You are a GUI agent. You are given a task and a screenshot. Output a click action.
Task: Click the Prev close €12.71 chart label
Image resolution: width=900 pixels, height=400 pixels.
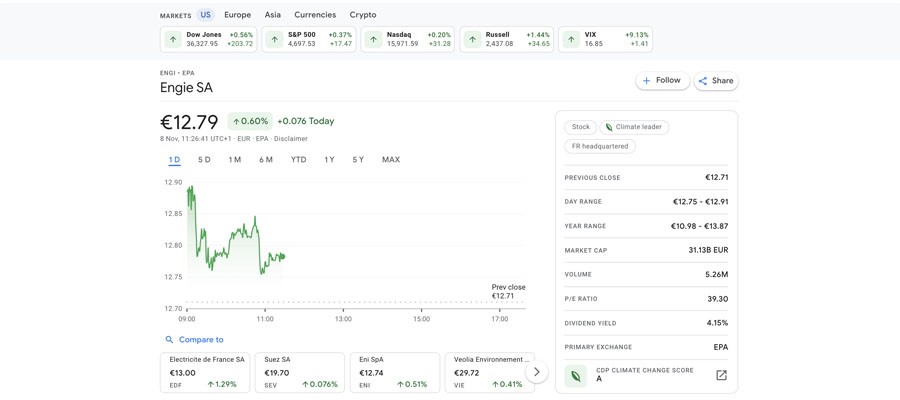(x=509, y=292)
